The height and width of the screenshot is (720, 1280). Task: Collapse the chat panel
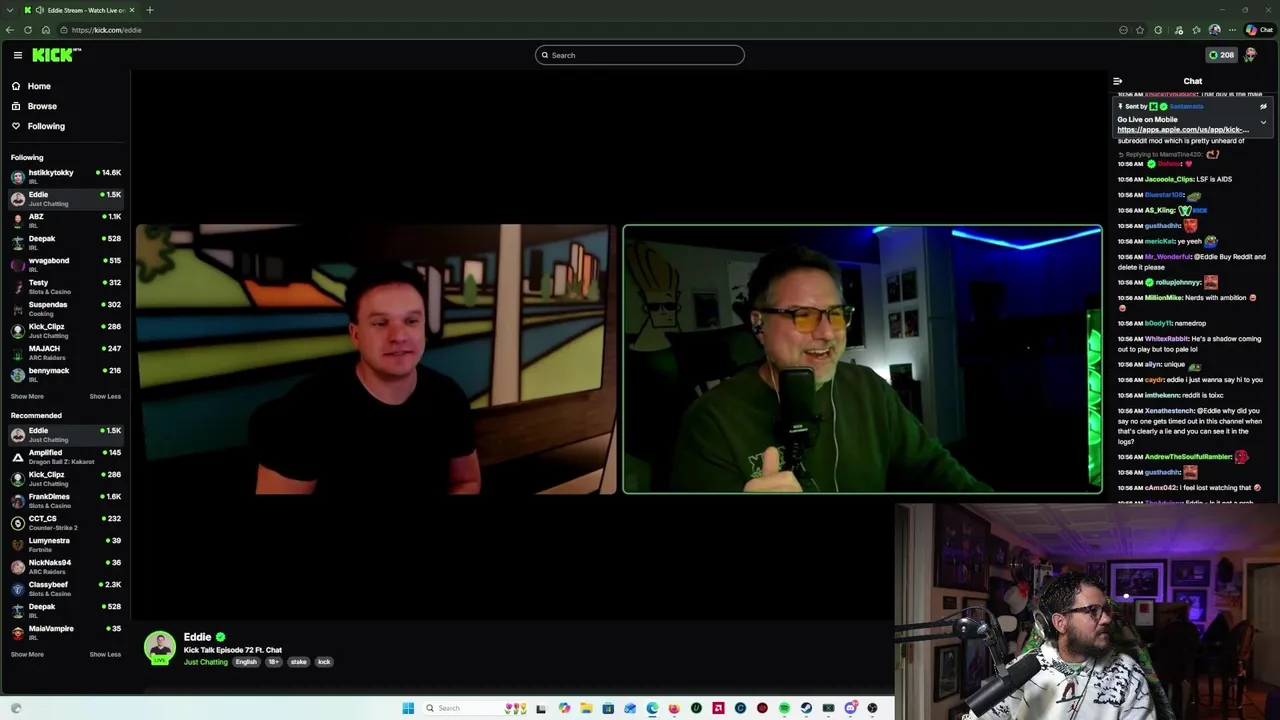point(1117,81)
